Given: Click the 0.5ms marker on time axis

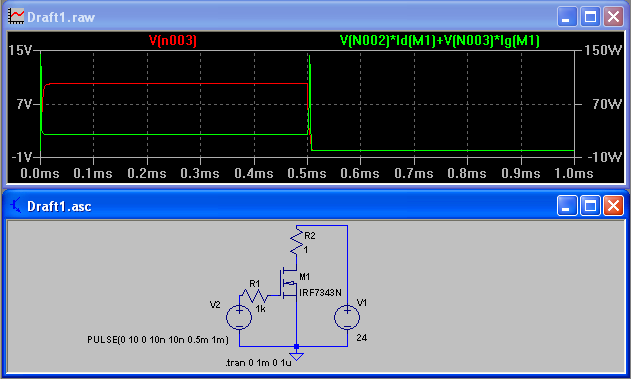Looking at the screenshot, I should (307, 173).
